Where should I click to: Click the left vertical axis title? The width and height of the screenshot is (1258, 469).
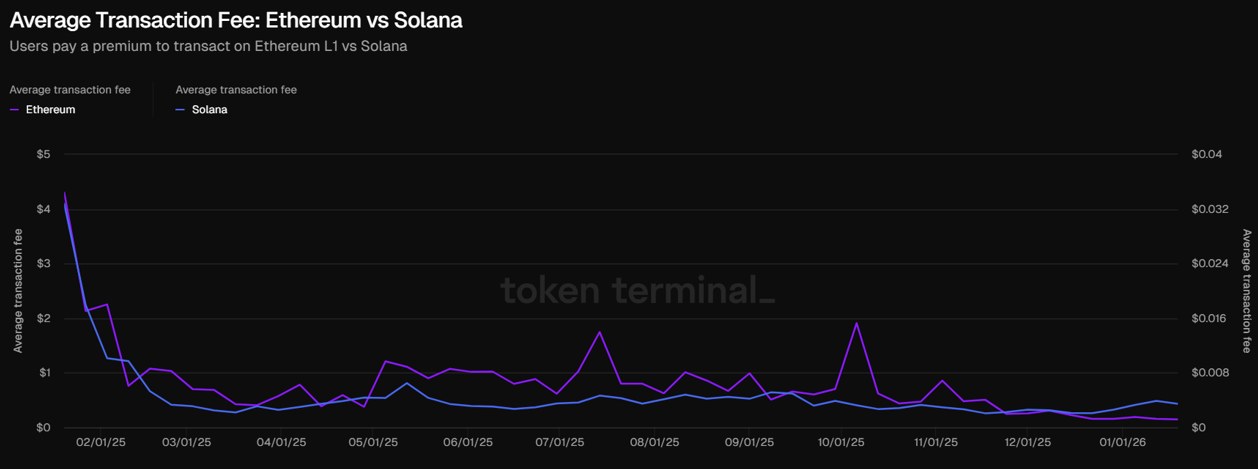pyautogui.click(x=17, y=291)
